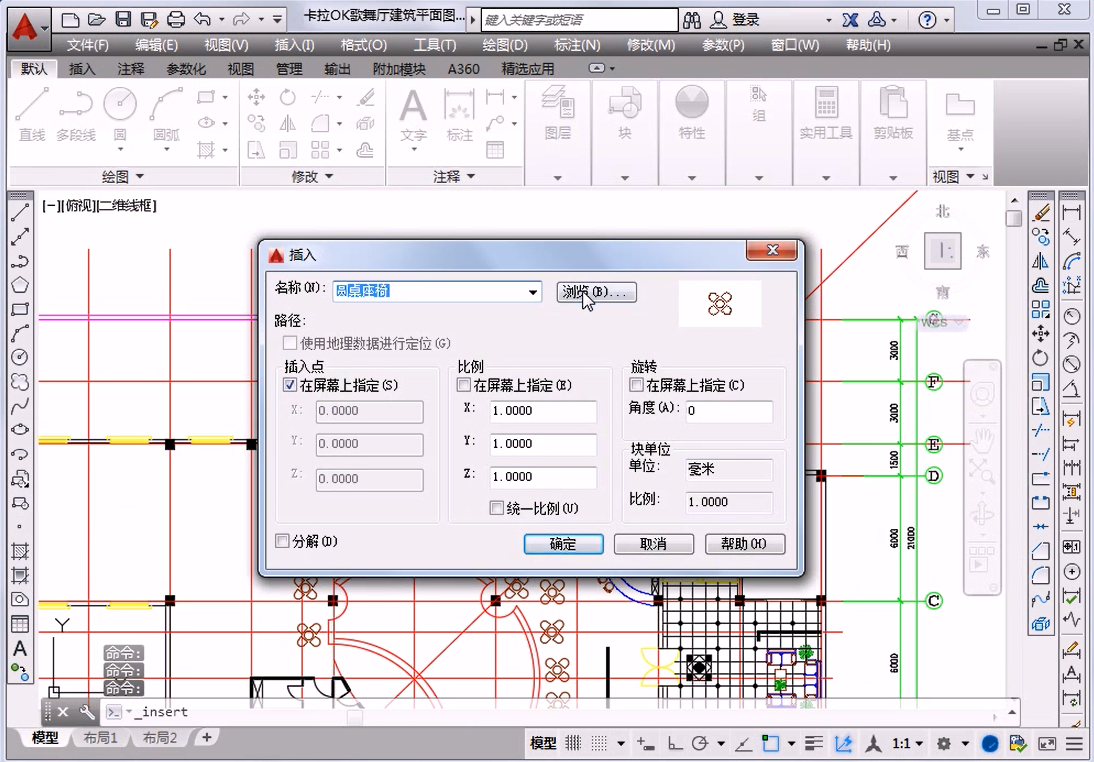Click 取消 to cancel the insert dialog

[653, 544]
